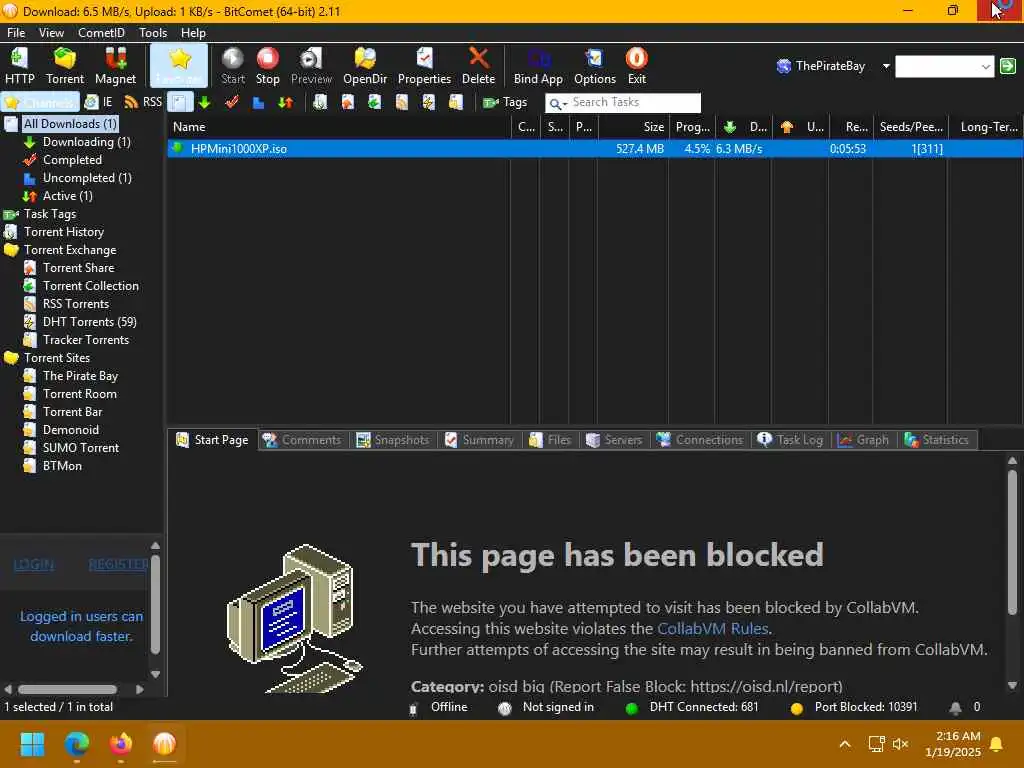
Task: Stop the selected download task
Action: [268, 65]
